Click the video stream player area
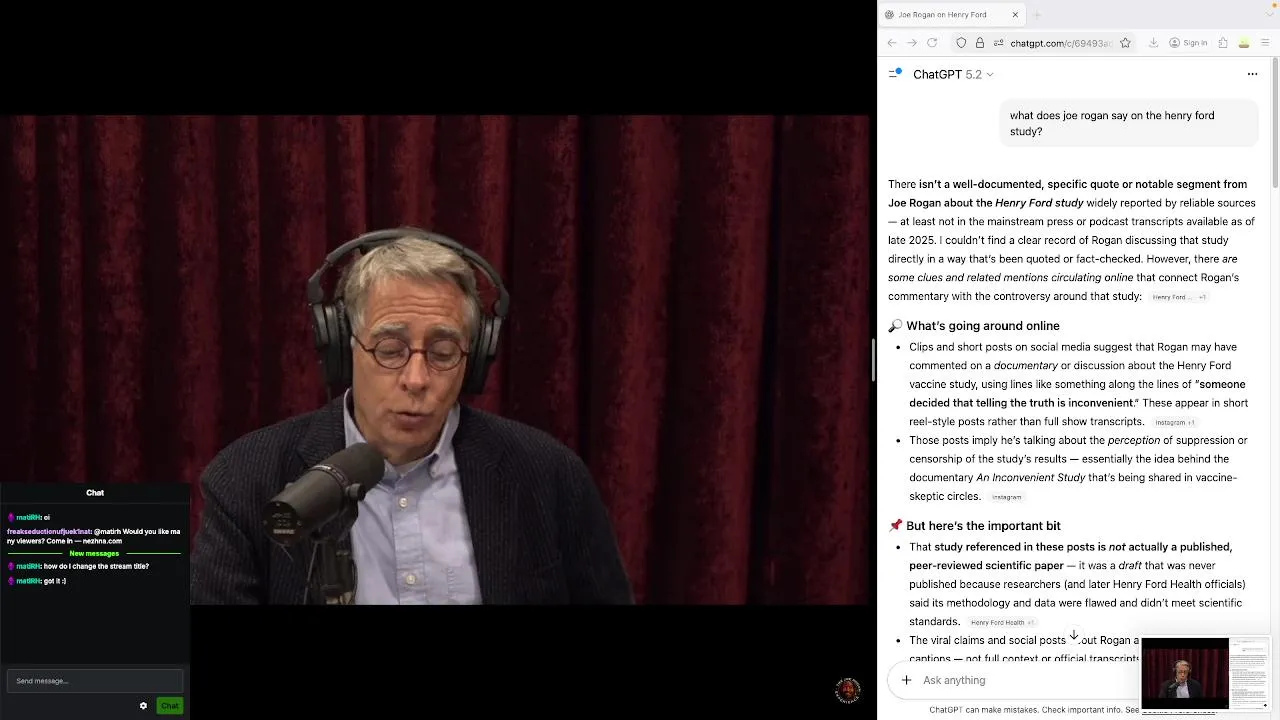1280x720 pixels. pyautogui.click(x=435, y=360)
